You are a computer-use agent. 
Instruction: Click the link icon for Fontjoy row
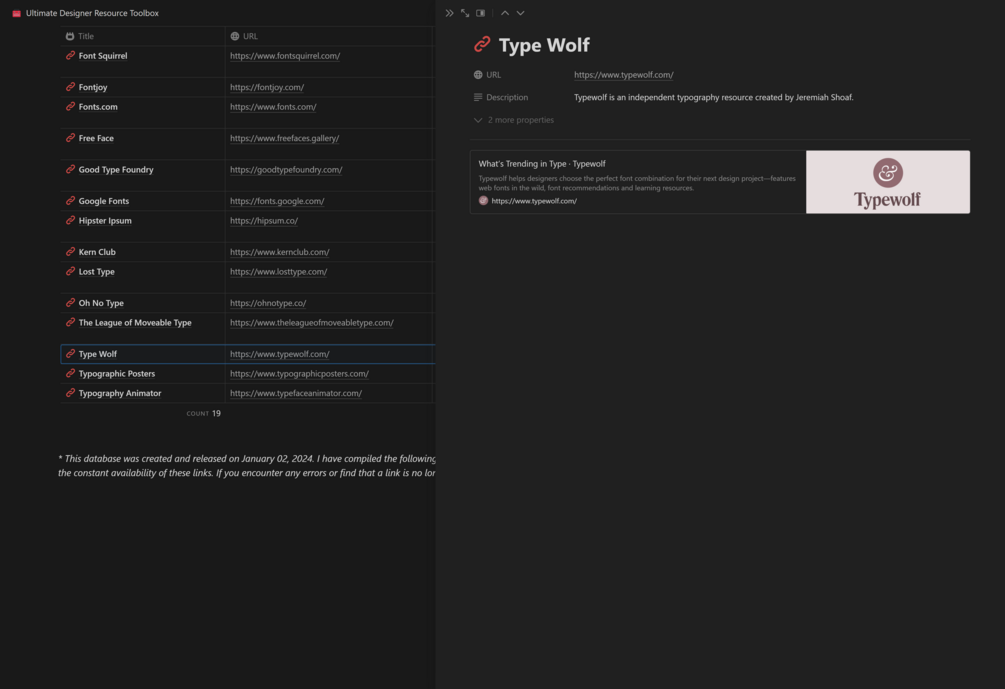point(70,87)
